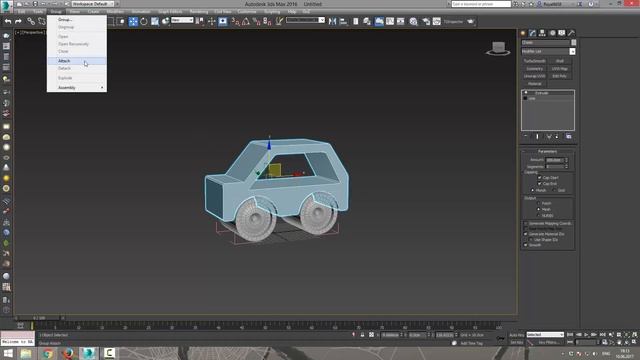Image resolution: width=640 pixels, height=360 pixels.
Task: Click the Redo arrow icon
Action: point(18,21)
